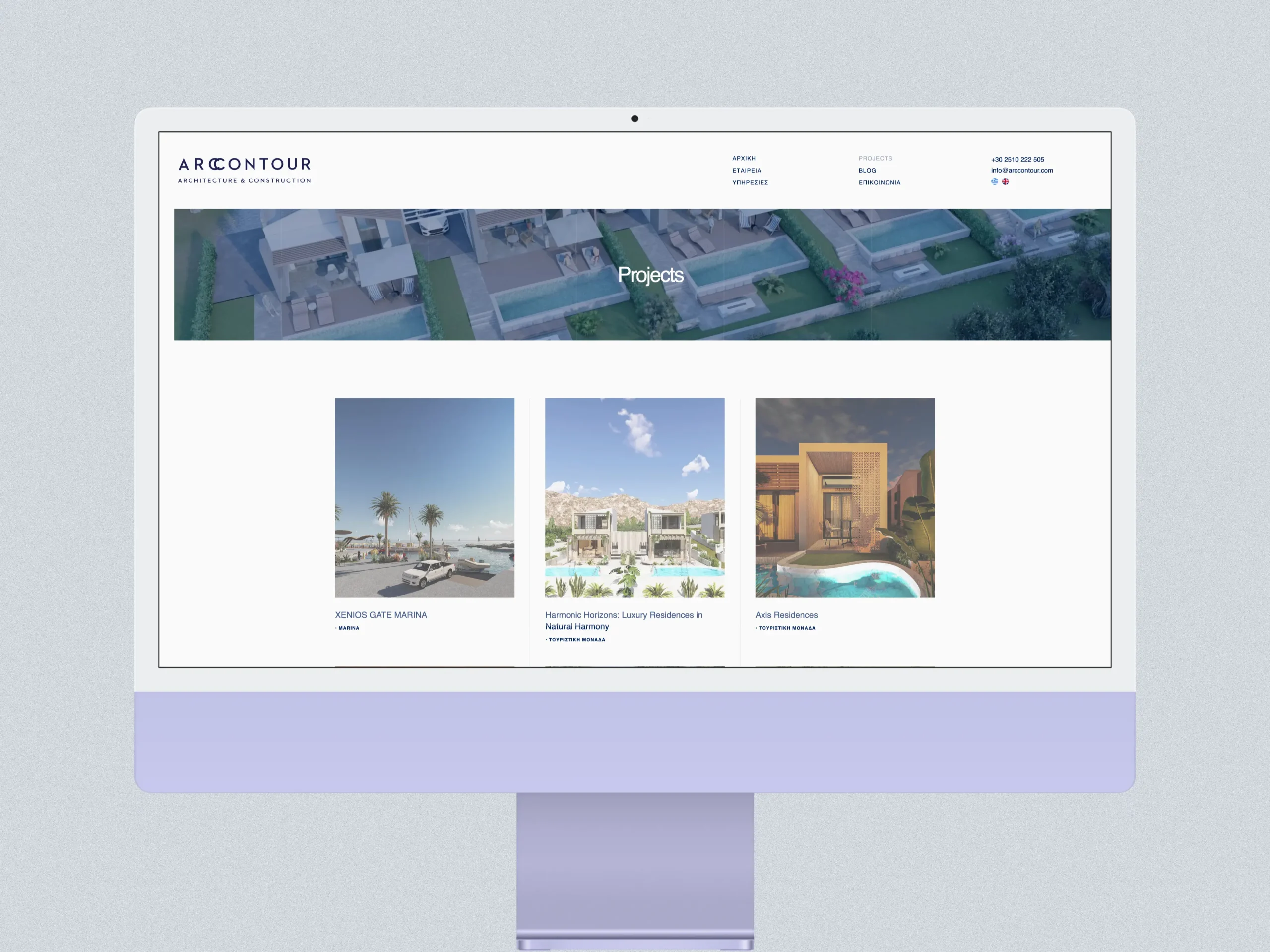Go to the ΕΤΑΙΡΕΙΑ page
1270x952 pixels.
[747, 171]
